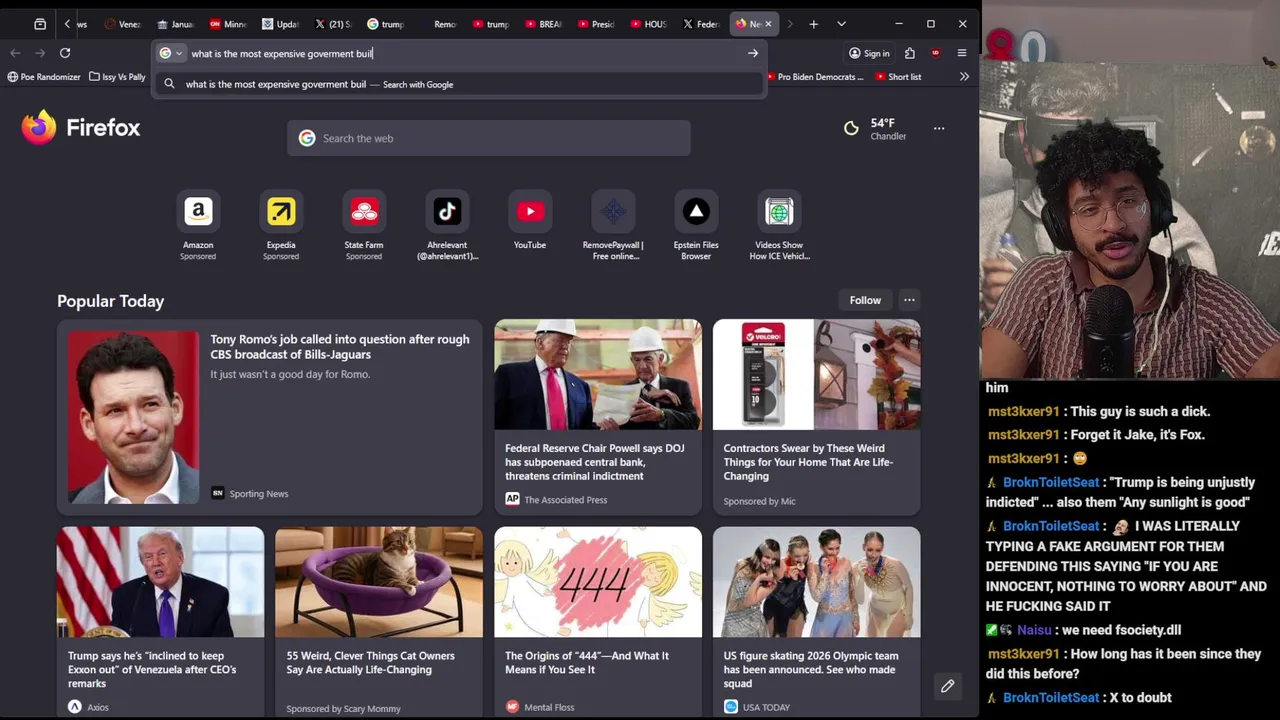The image size is (1280, 720).
Task: Open the Expedia sponsored shortcut
Action: (x=281, y=227)
